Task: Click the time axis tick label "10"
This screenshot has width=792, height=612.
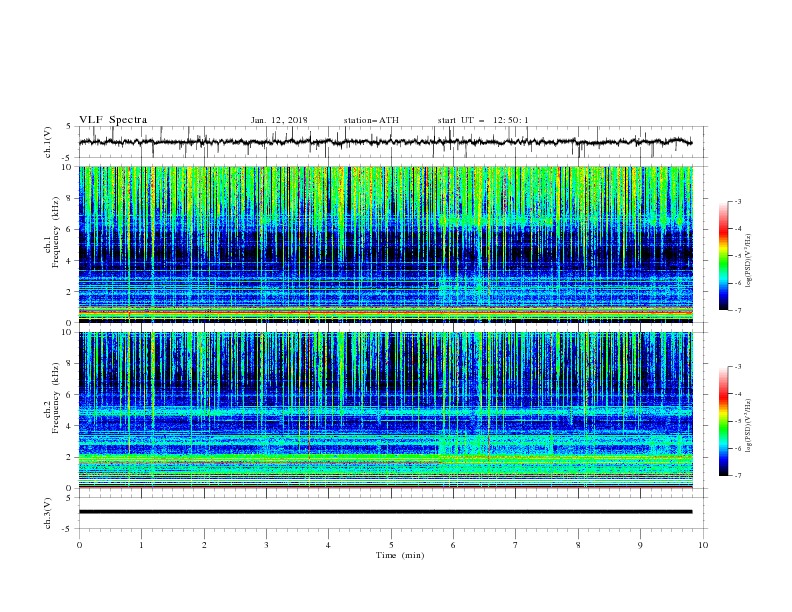Action: 703,545
